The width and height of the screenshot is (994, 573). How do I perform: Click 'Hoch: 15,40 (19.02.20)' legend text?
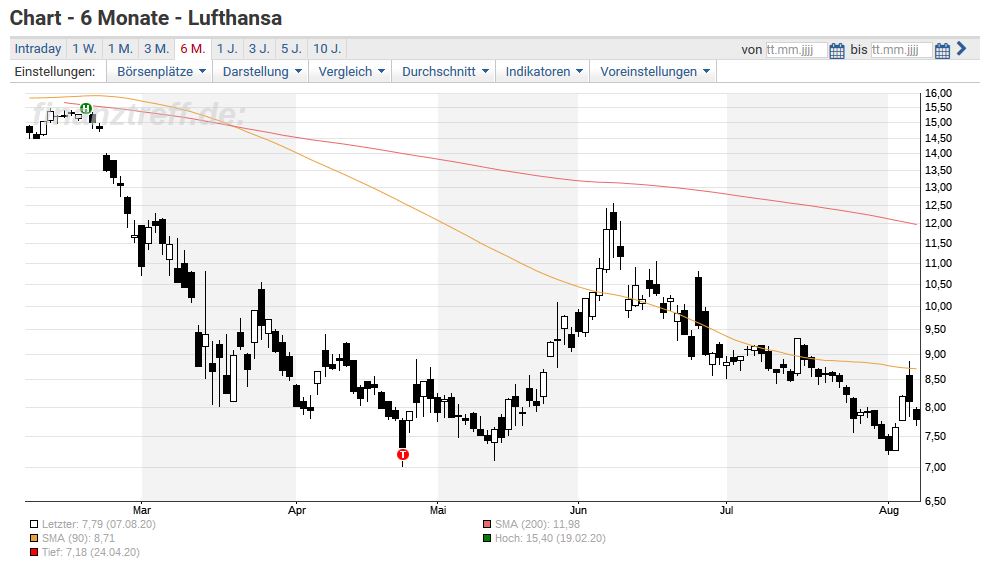coord(550,538)
